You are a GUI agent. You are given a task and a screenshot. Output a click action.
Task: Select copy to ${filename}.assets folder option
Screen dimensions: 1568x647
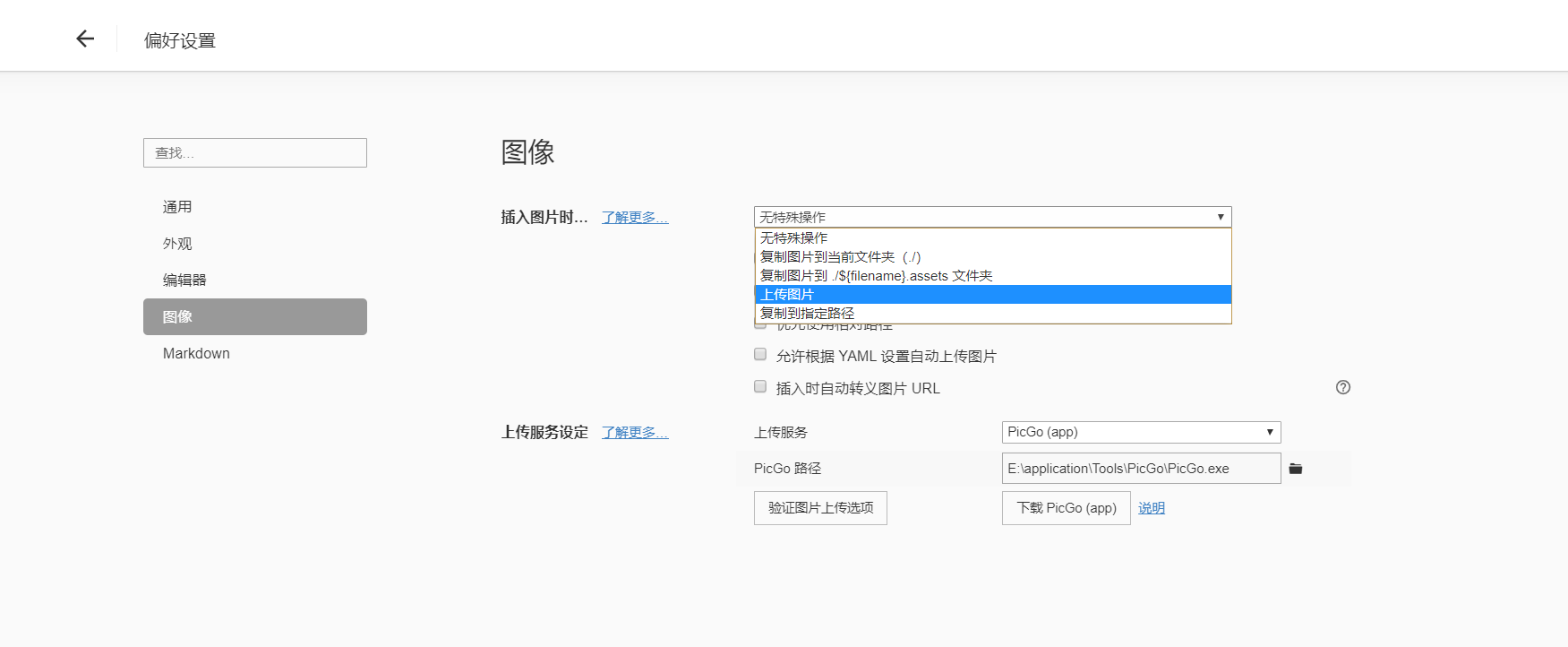click(992, 276)
